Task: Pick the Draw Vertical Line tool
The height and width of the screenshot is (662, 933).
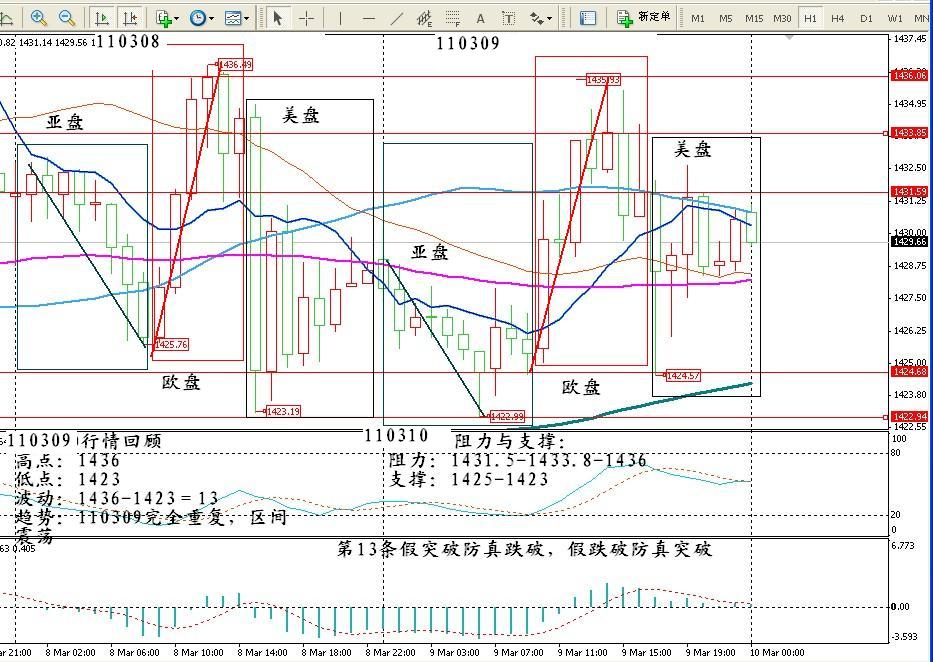Action: click(340, 18)
